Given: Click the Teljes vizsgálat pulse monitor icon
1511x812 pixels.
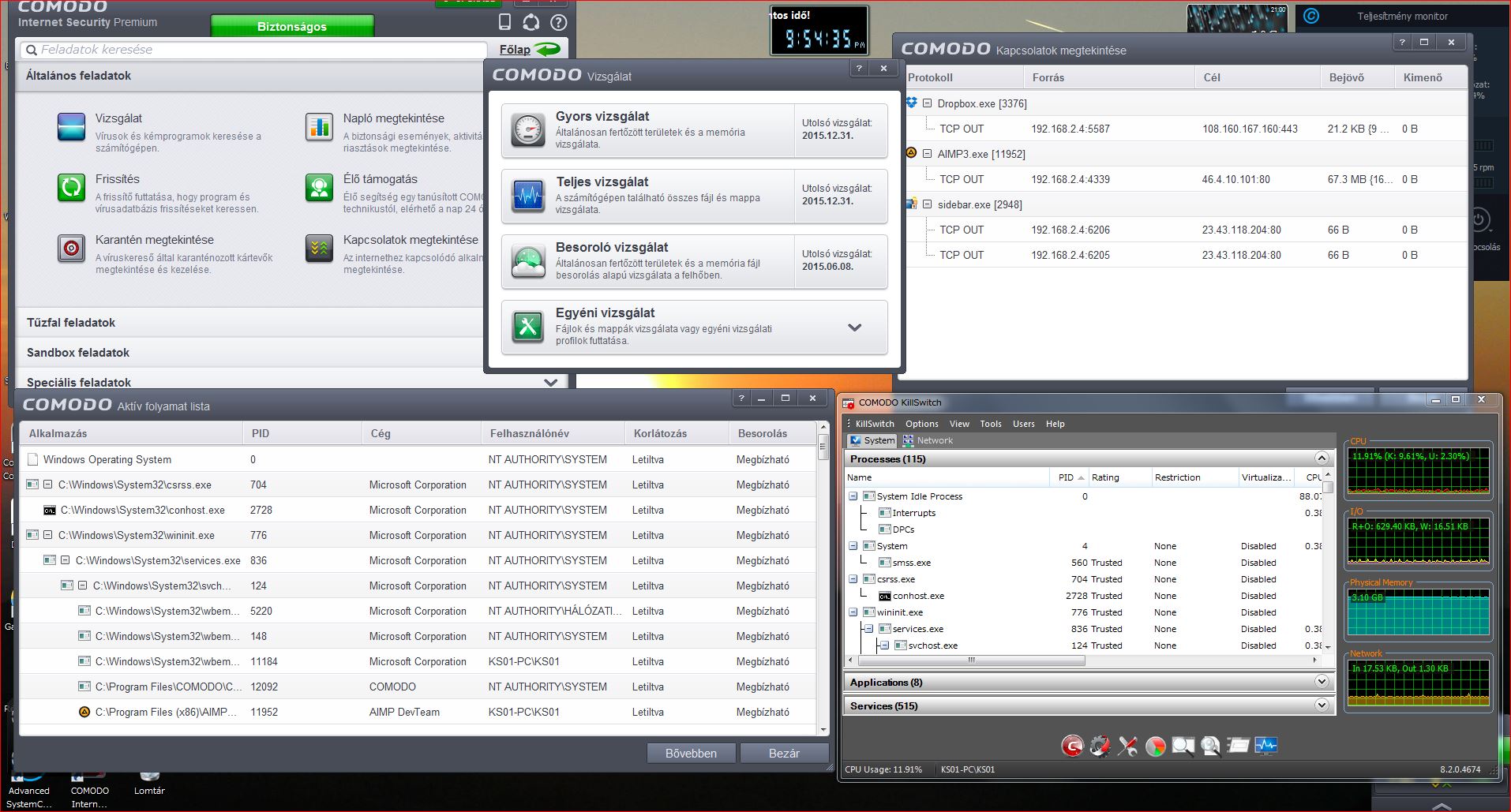Looking at the screenshot, I should click(x=527, y=196).
